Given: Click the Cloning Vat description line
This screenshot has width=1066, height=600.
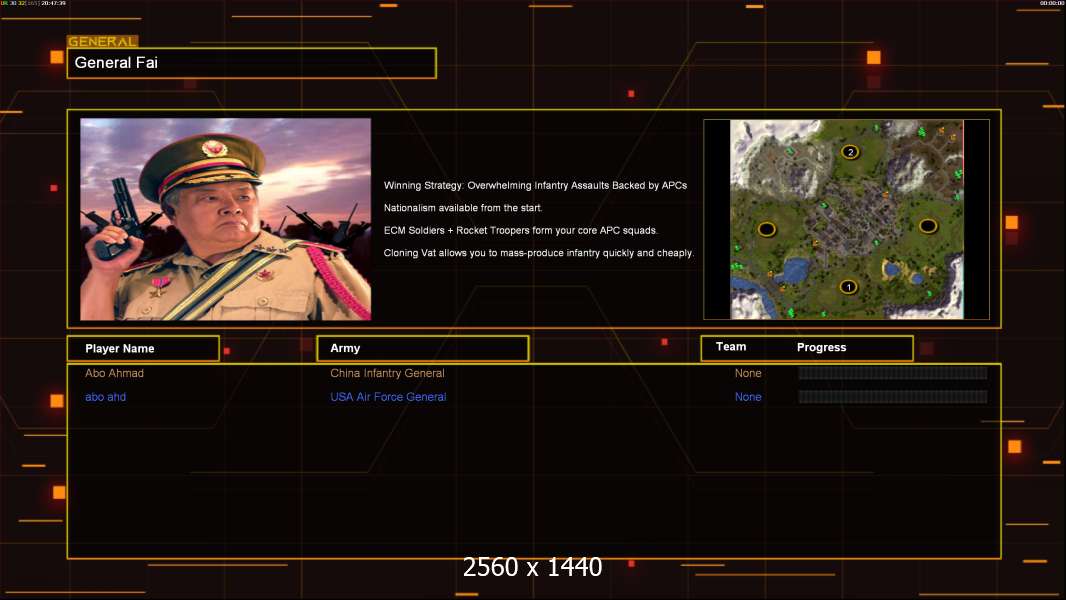Looking at the screenshot, I should 538,253.
